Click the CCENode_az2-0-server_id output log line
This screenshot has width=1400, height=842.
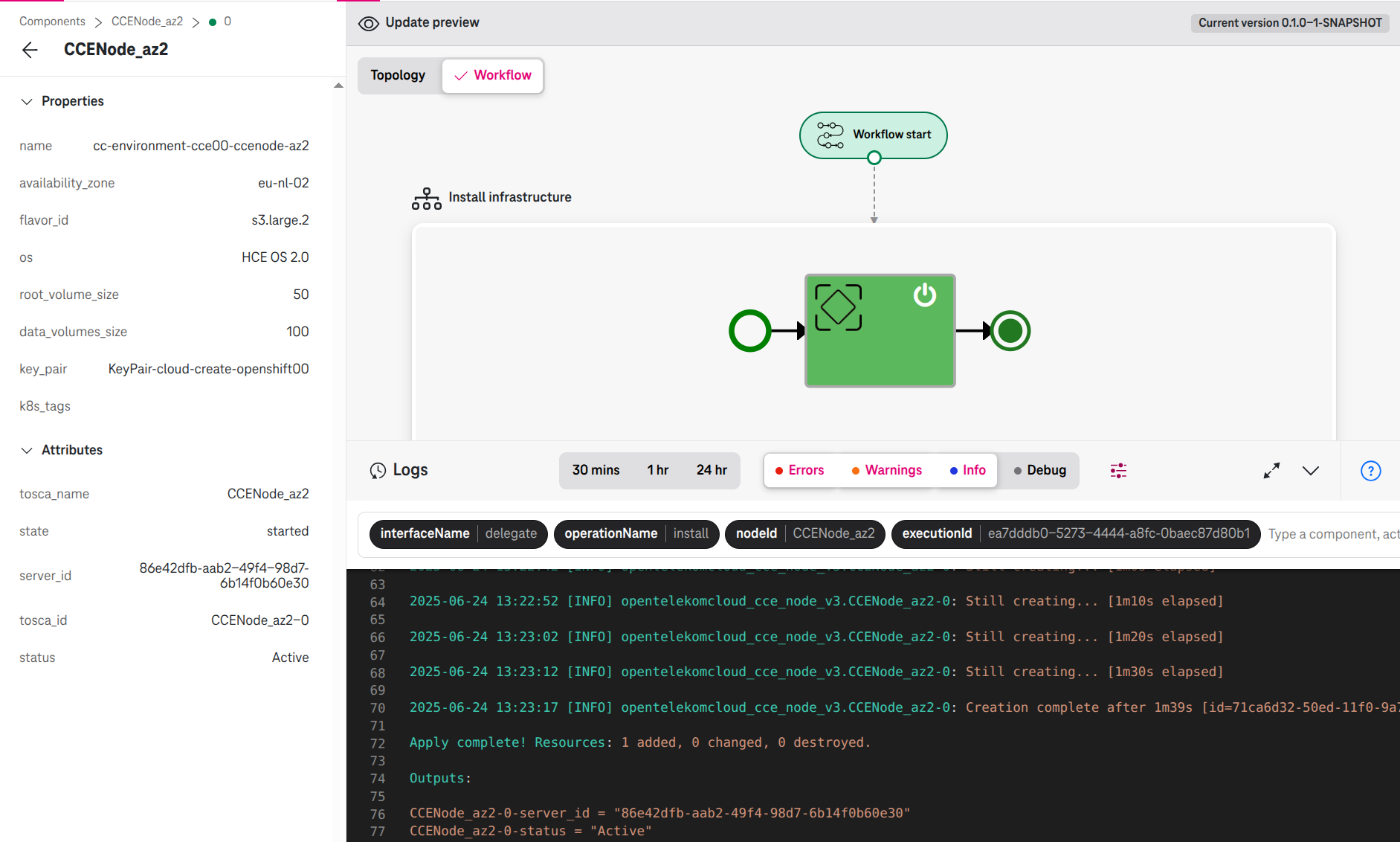[659, 813]
